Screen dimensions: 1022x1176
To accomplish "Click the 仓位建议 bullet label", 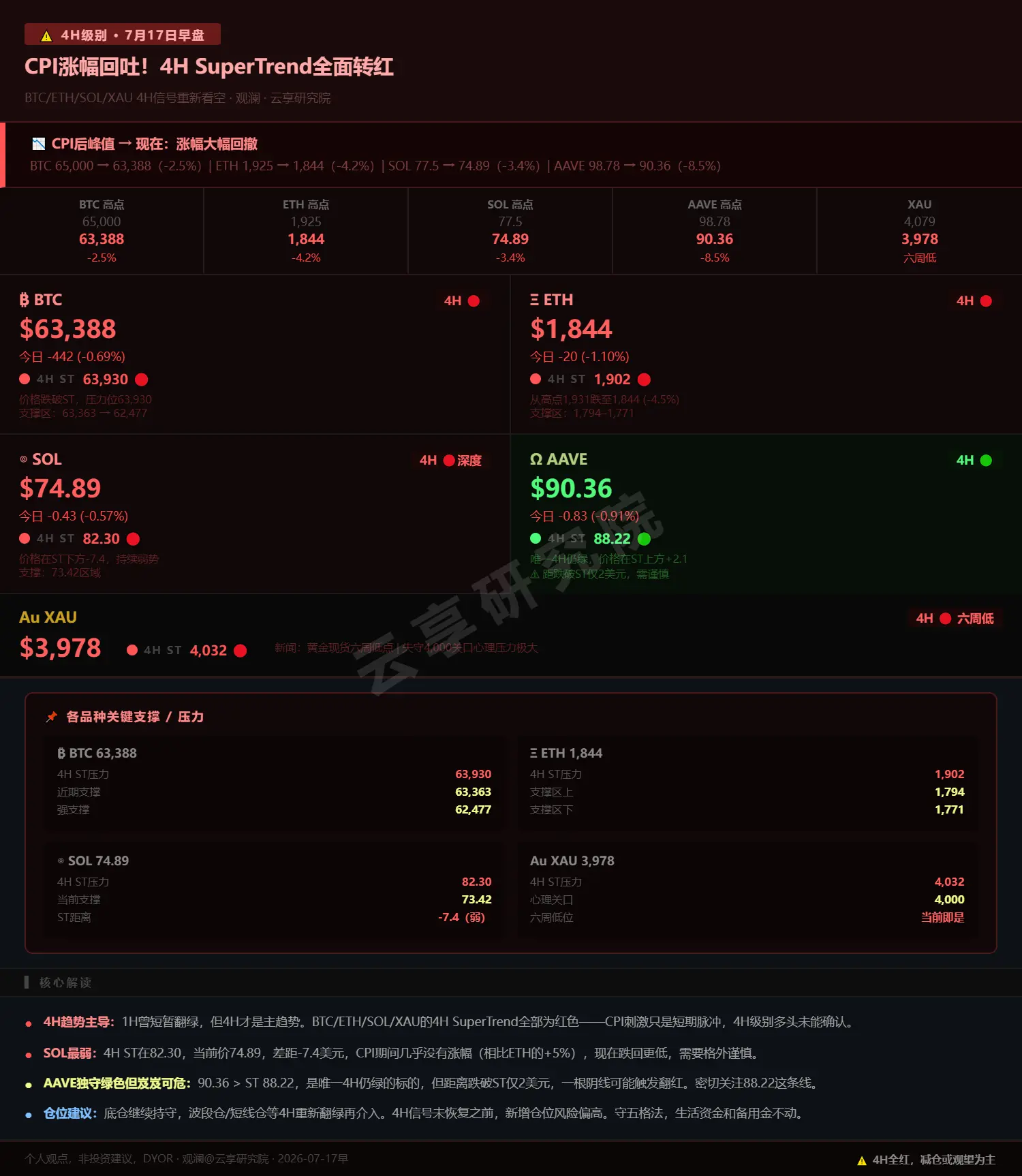I will click(x=71, y=1113).
